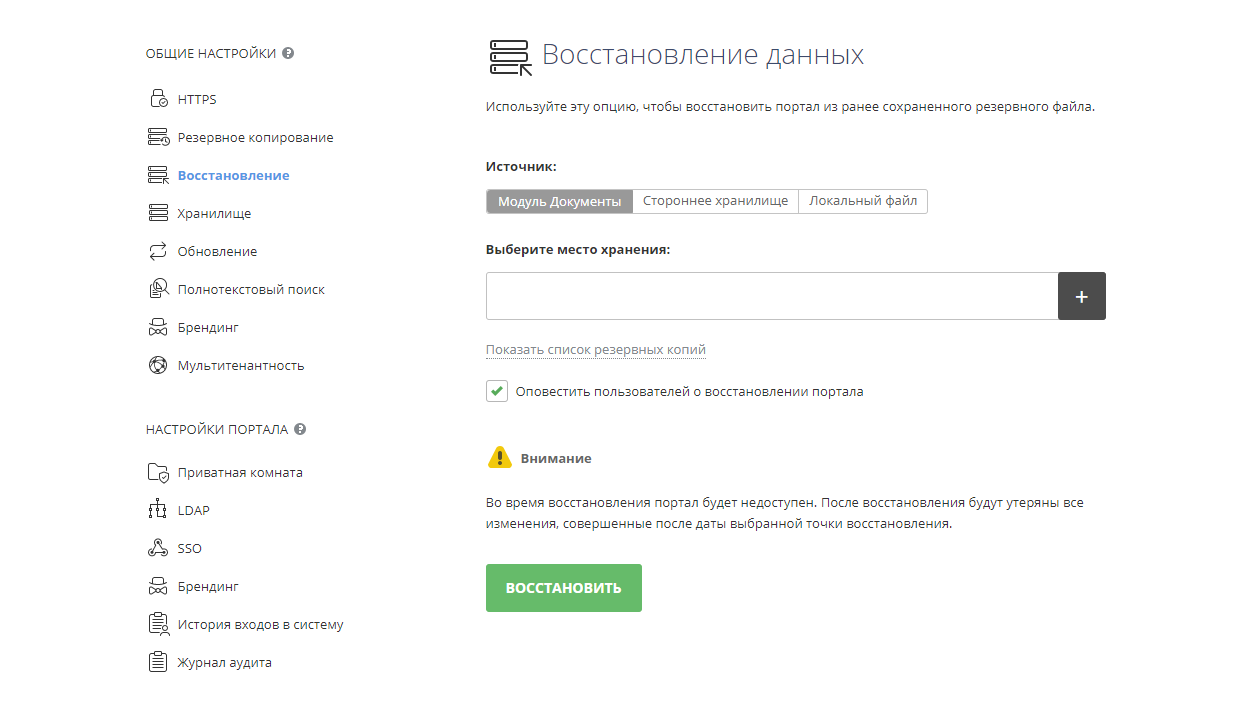Select the Стороннее хранилище source tab
This screenshot has height=708, width=1240.
point(716,201)
